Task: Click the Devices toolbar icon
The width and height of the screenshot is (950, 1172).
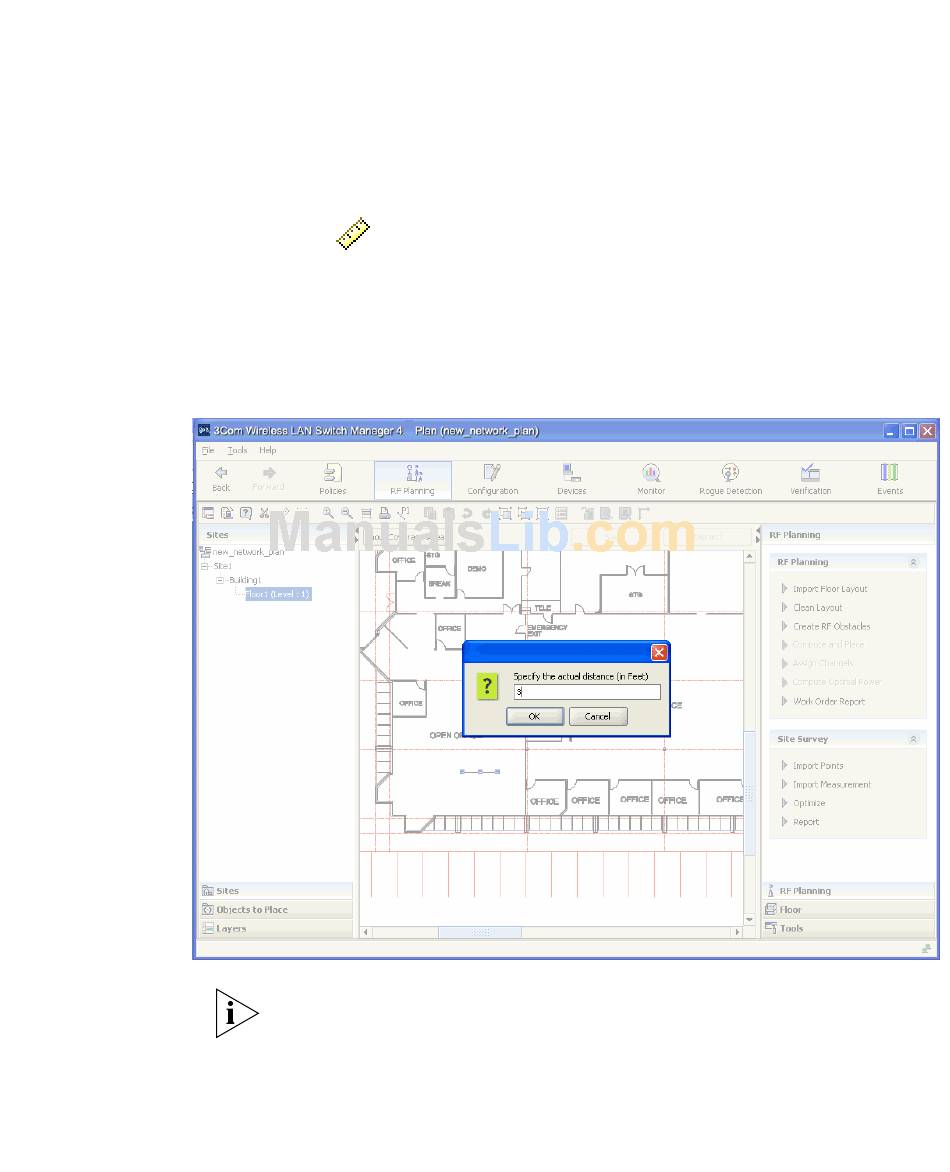Action: 571,478
